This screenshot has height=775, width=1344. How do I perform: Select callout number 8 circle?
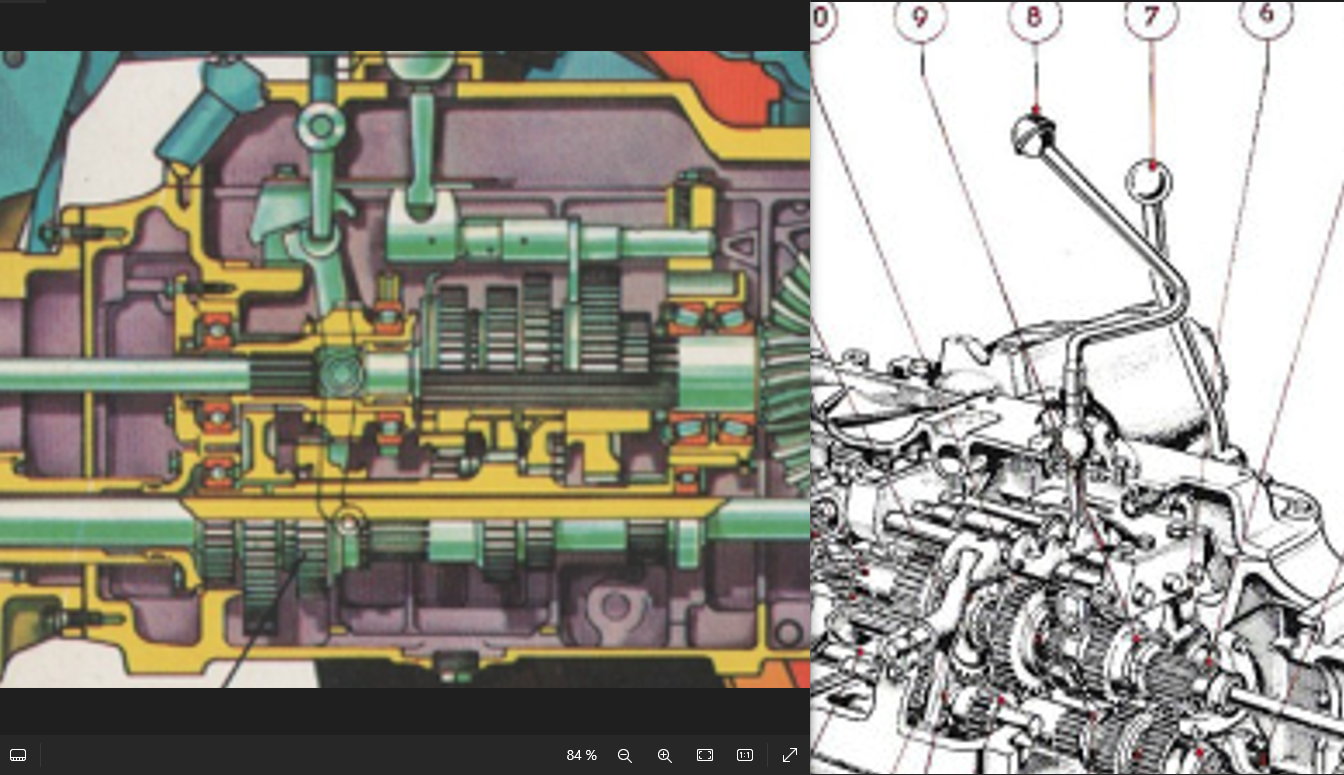click(x=1034, y=18)
